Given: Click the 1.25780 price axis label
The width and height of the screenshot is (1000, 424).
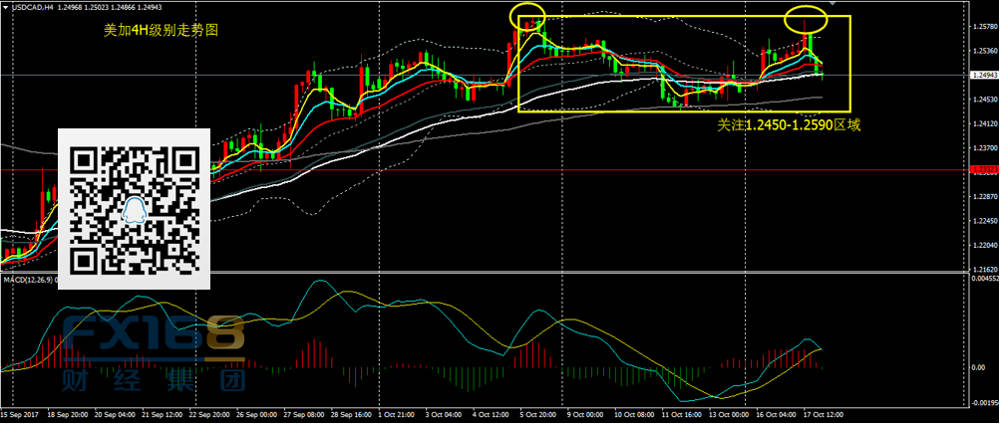Looking at the screenshot, I should pos(983,27).
